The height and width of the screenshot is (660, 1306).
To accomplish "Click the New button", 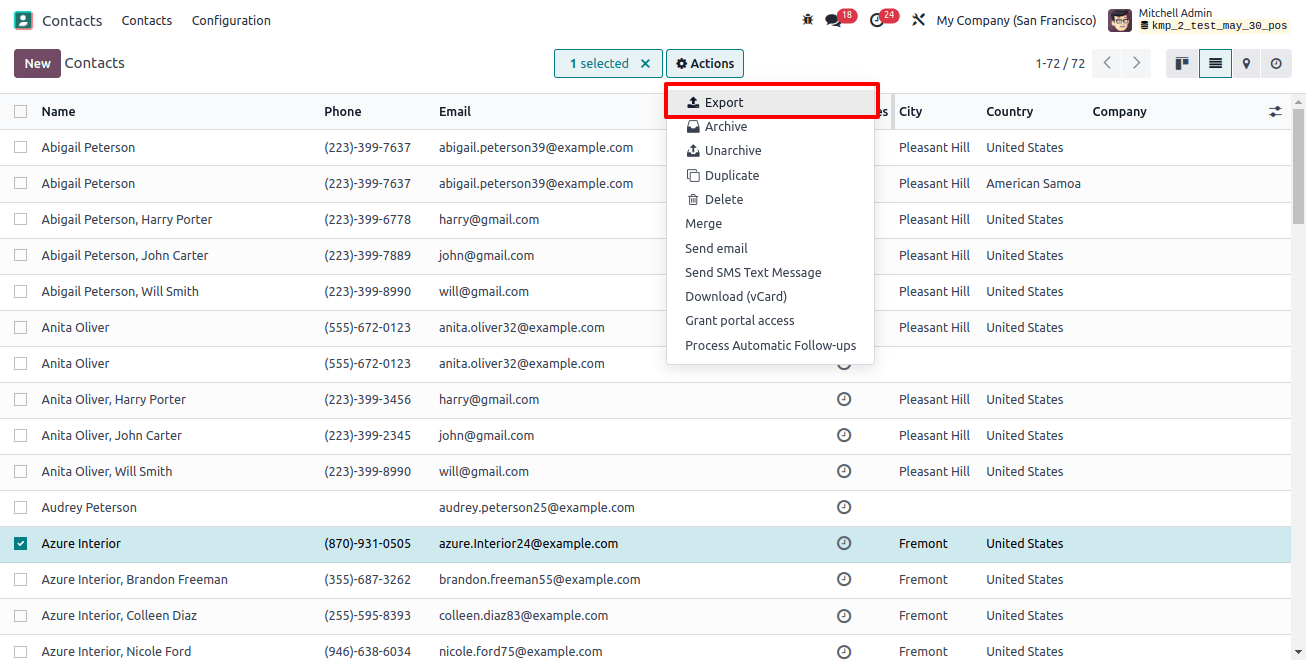I will click(37, 63).
